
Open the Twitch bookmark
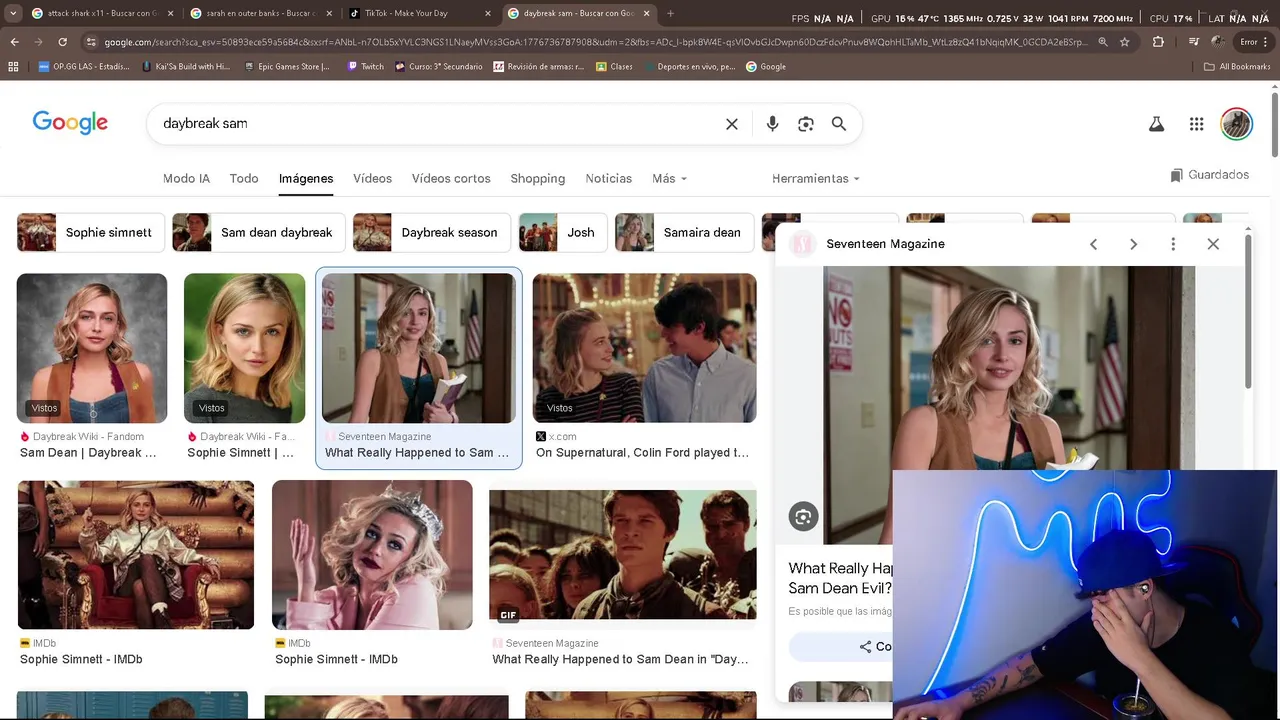pyautogui.click(x=365, y=67)
